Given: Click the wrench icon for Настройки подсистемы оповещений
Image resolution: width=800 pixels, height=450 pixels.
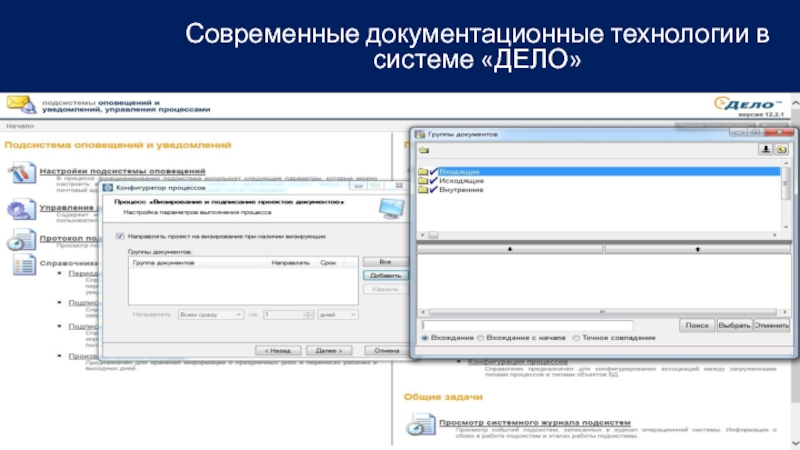Looking at the screenshot, I should coord(22,173).
